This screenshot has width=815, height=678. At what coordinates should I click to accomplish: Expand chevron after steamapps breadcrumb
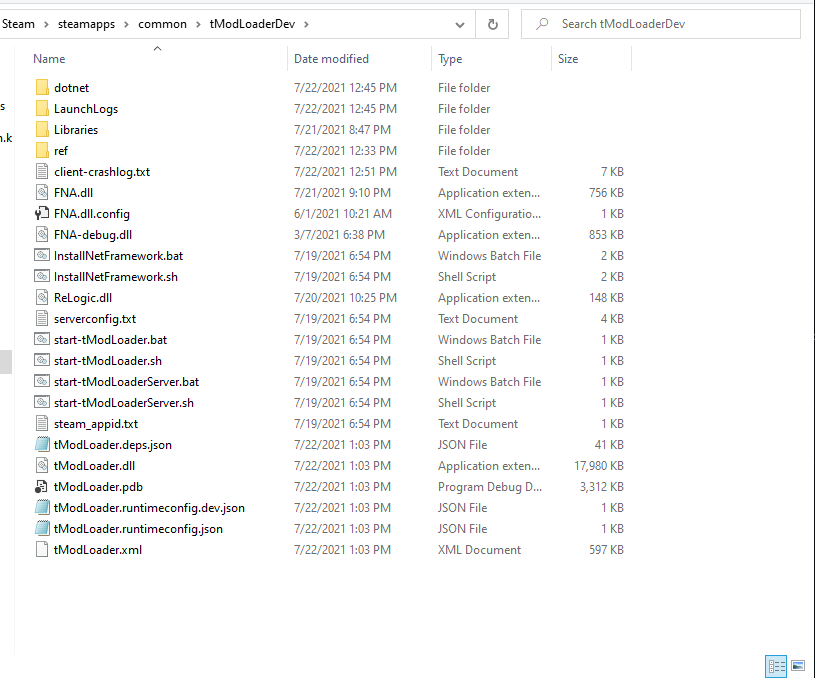pos(126,24)
